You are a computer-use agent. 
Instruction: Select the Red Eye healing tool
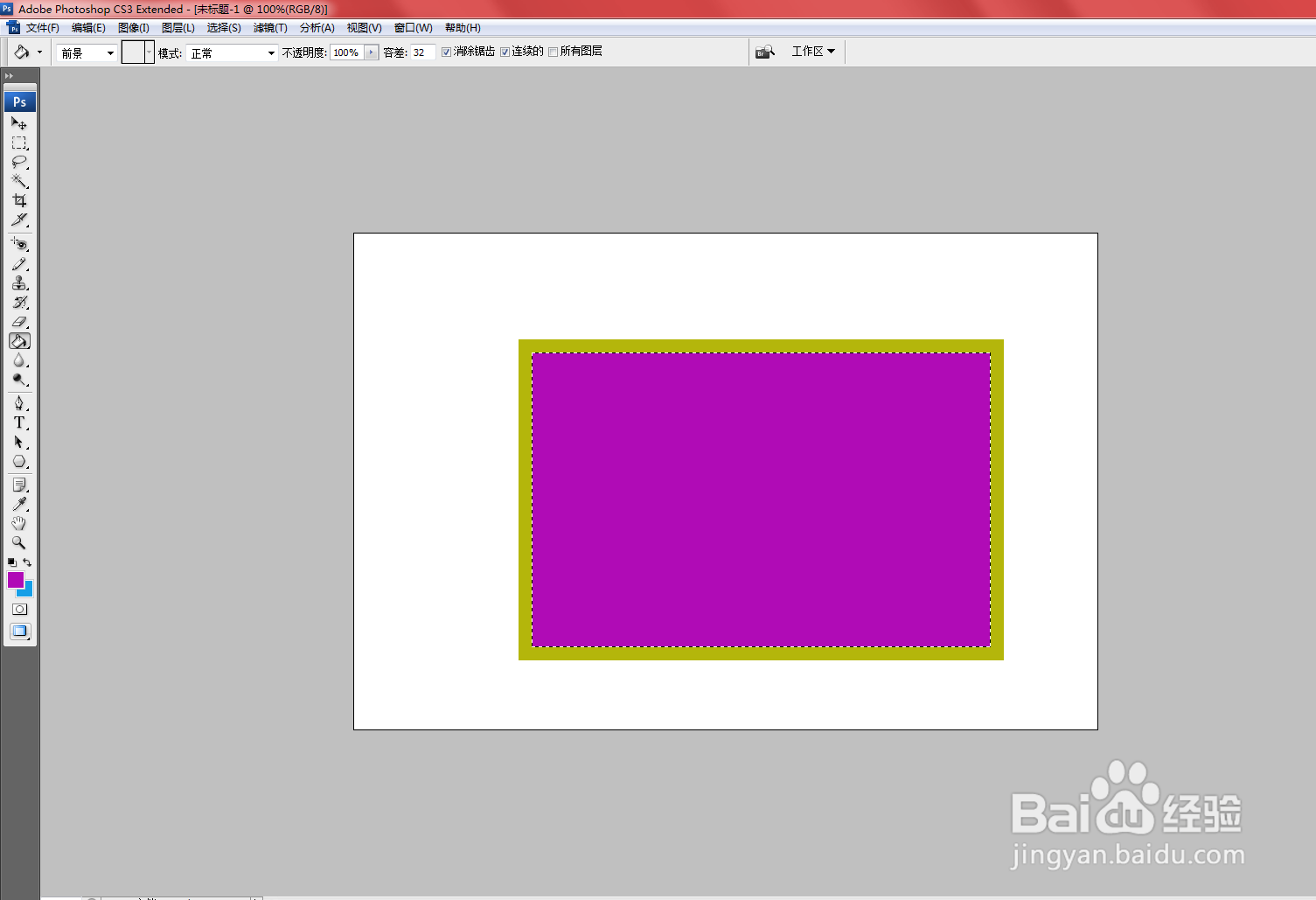[x=19, y=244]
